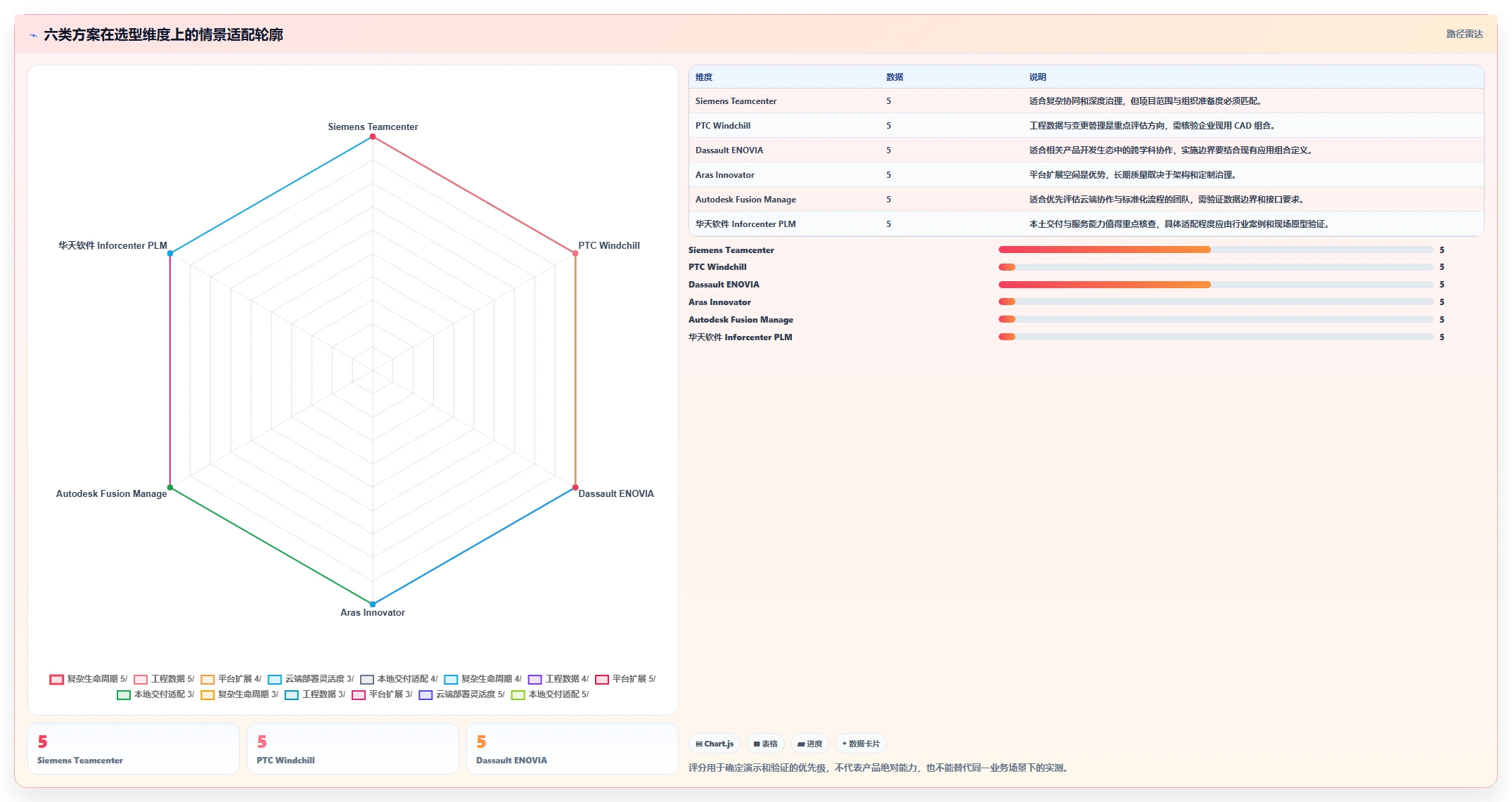
Task: Hide the 平台扩展 4/ dataset in legend
Action: 231,679
